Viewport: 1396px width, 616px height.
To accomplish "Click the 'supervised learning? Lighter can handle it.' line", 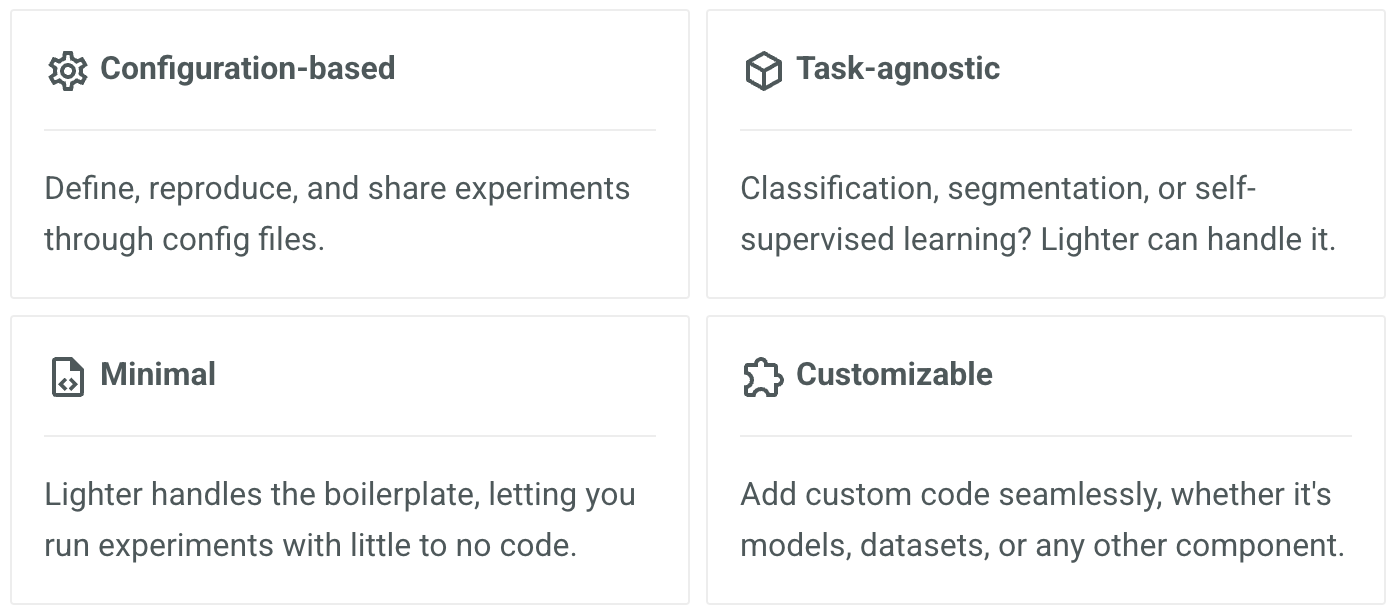I will (x=1038, y=240).
